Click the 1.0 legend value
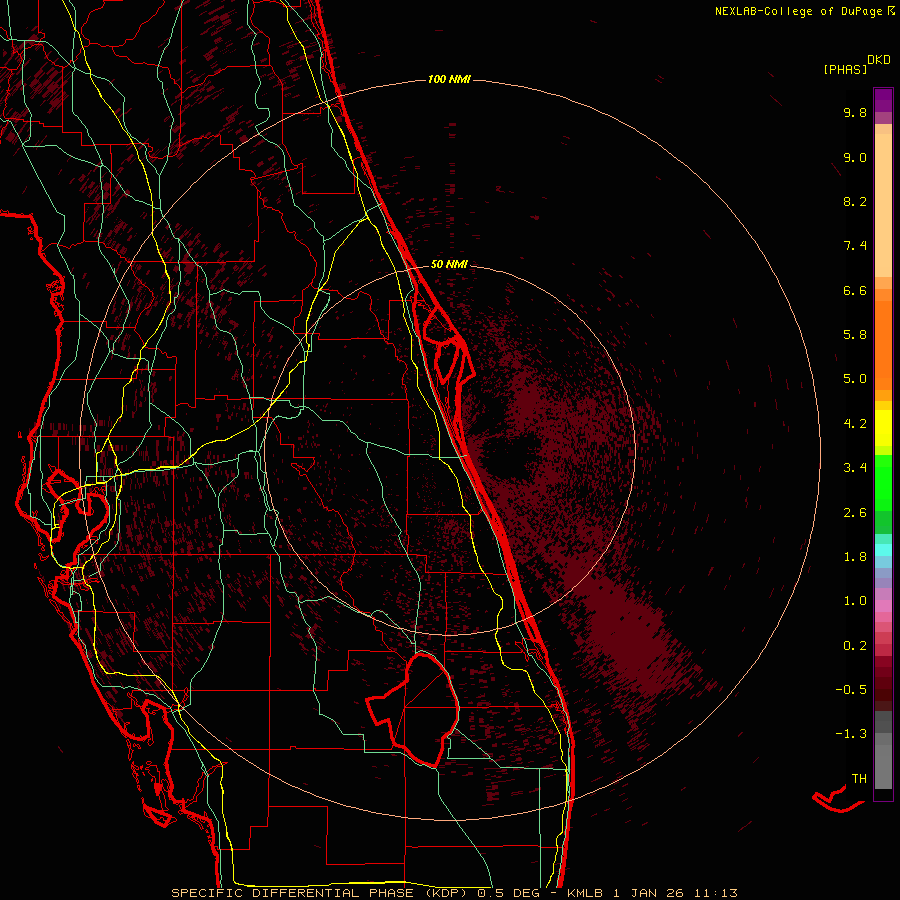 (x=855, y=601)
